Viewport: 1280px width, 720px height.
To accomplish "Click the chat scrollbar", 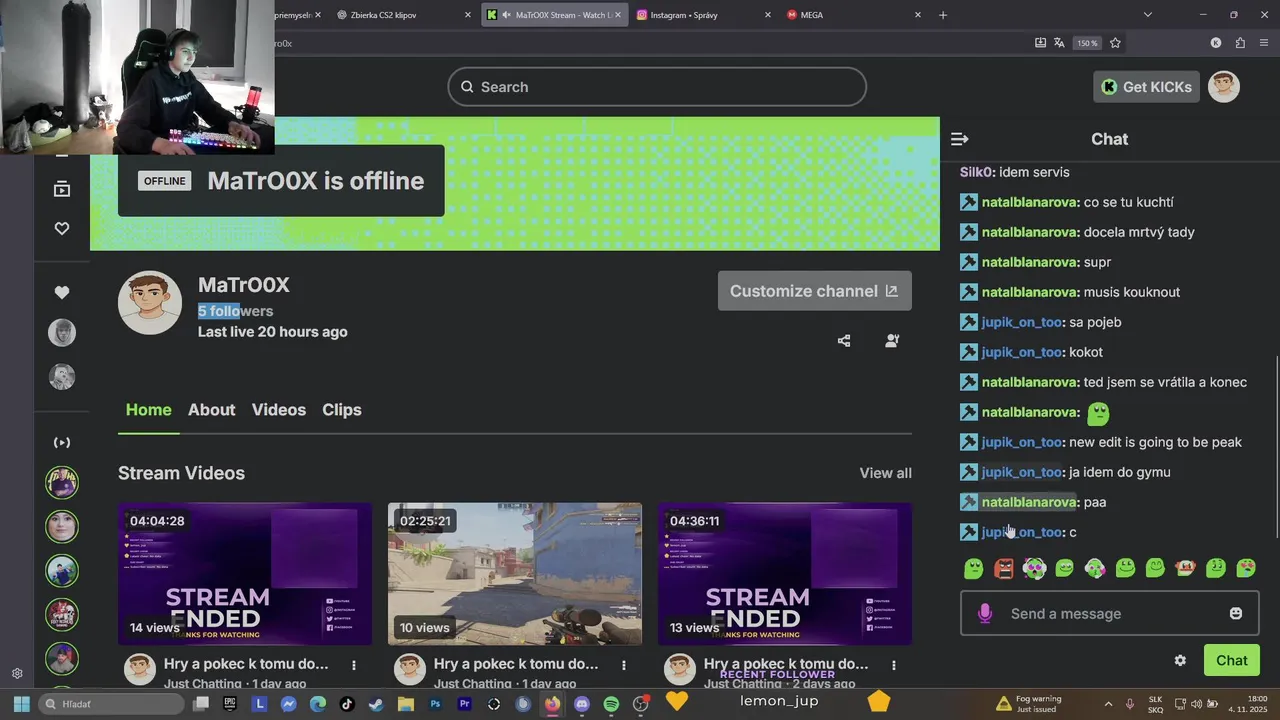I will click(x=1275, y=445).
